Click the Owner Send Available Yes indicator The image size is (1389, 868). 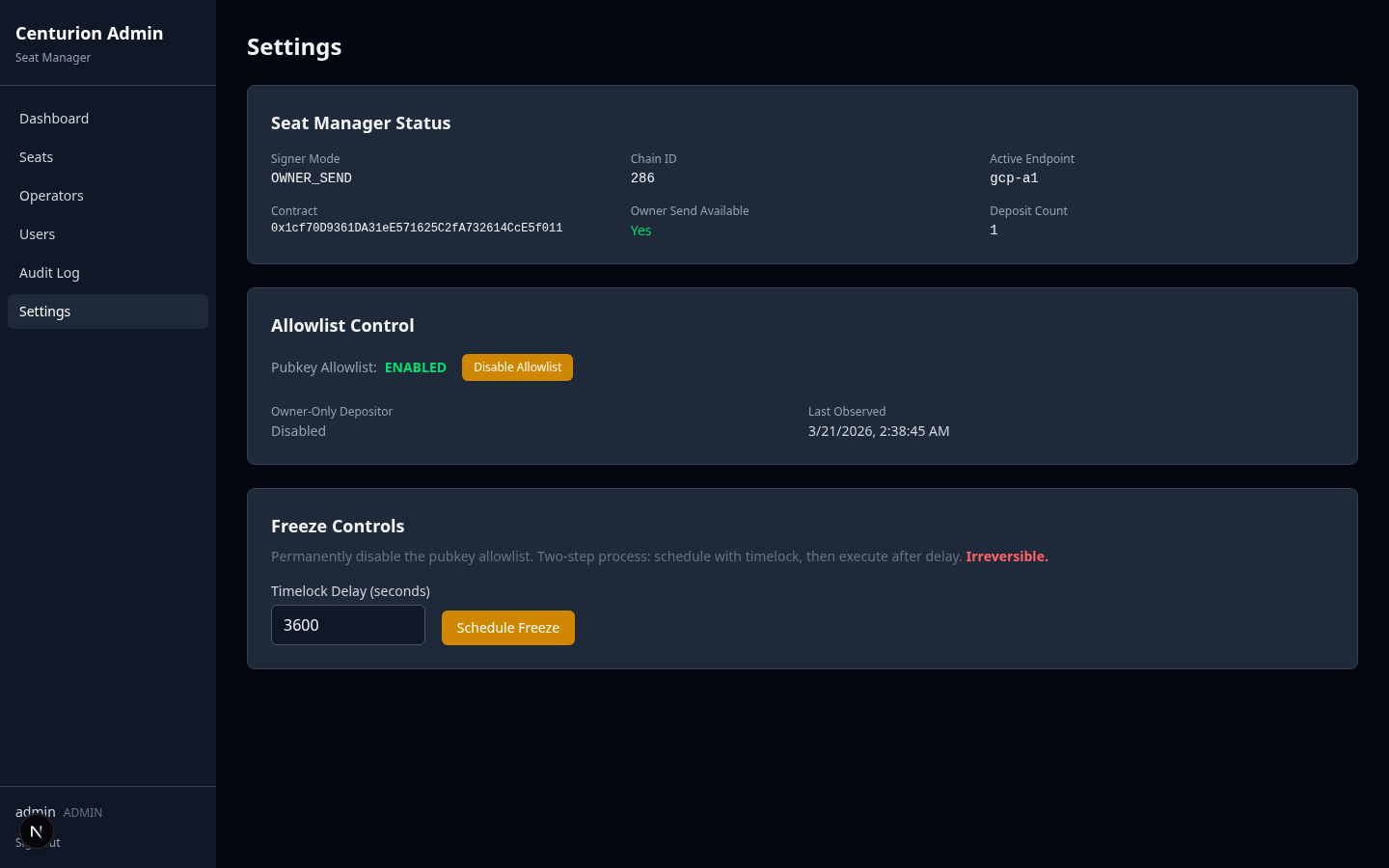640,231
